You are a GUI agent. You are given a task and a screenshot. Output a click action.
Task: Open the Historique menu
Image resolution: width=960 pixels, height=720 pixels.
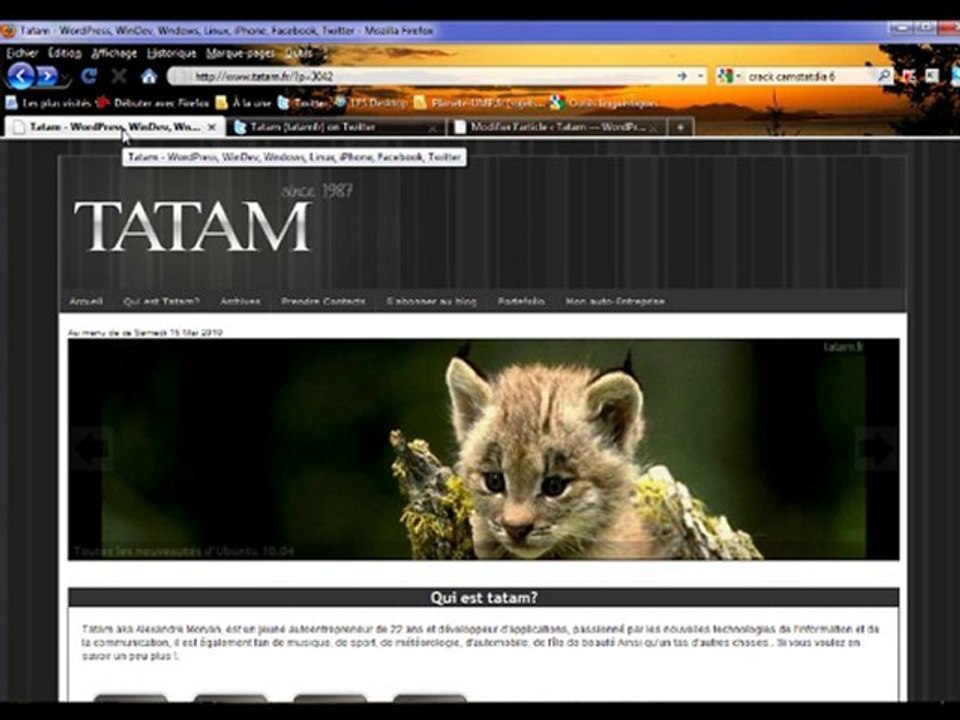[x=171, y=53]
